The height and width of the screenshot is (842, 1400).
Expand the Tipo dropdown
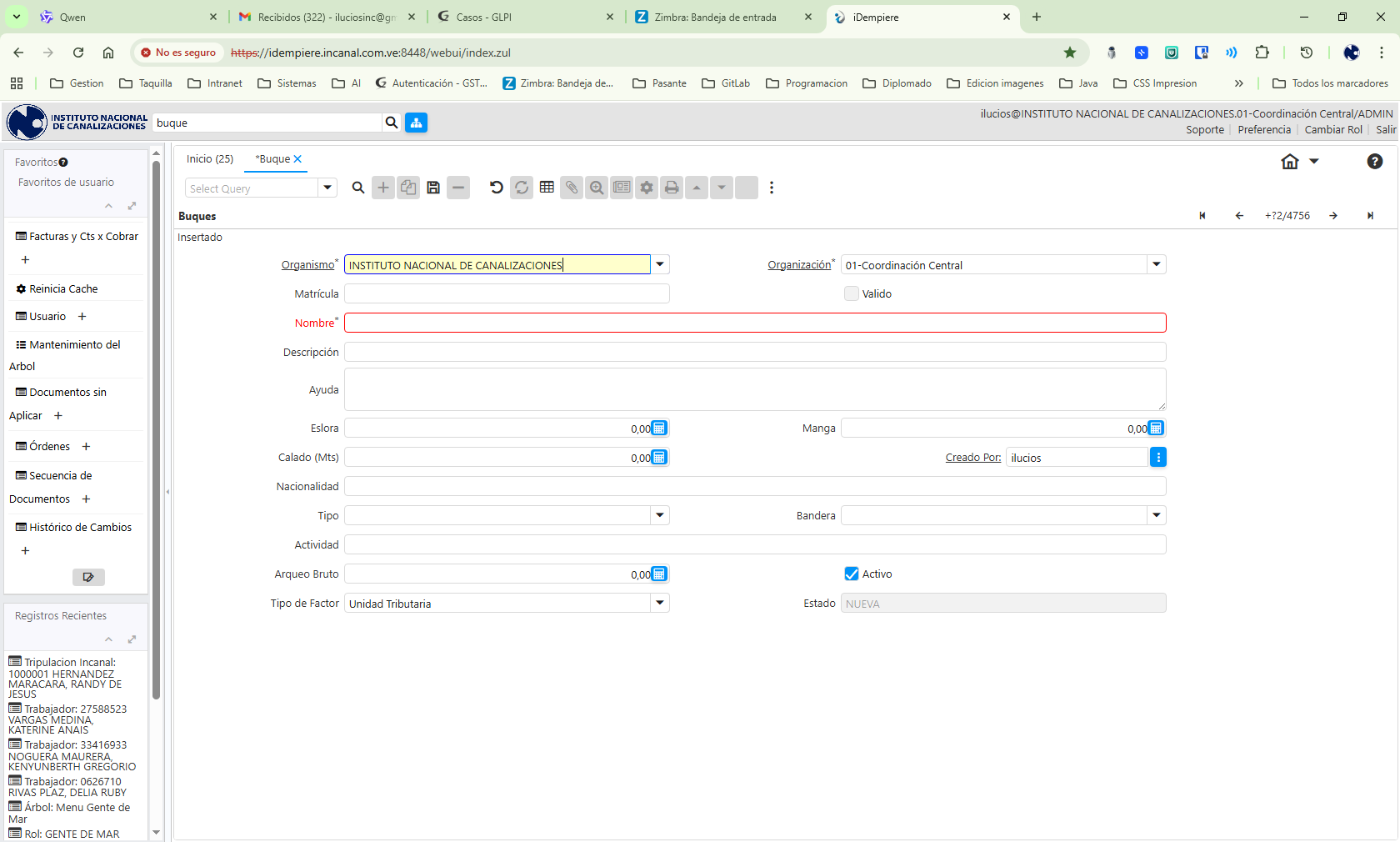pos(660,515)
